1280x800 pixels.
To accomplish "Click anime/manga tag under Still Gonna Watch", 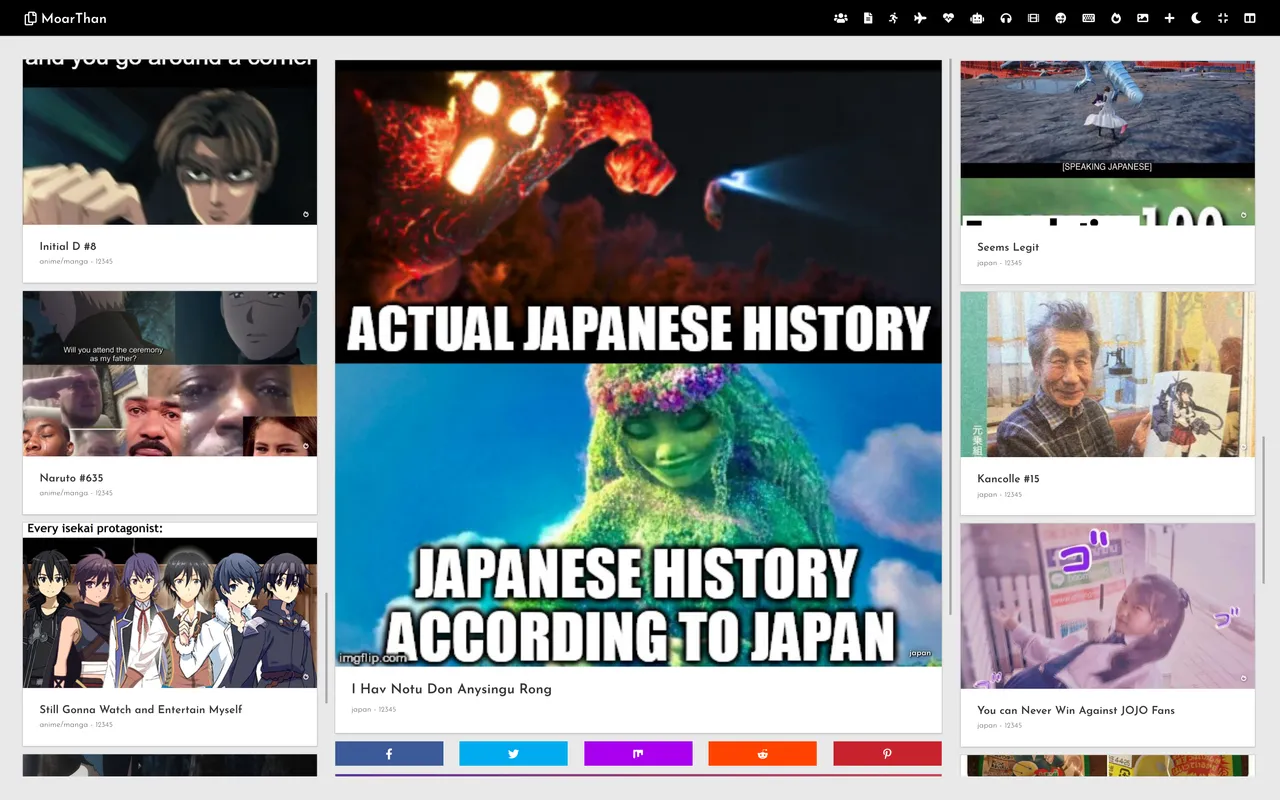I will [x=63, y=725].
